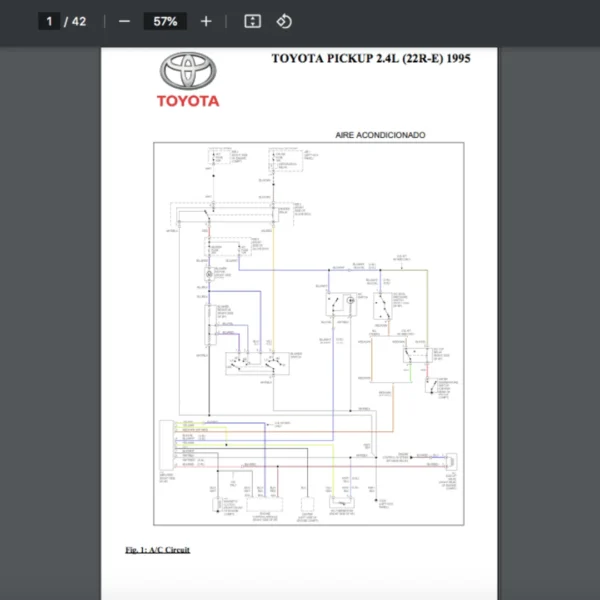Screen dimensions: 600x600
Task: Click the total page count 42
Action: [78, 21]
